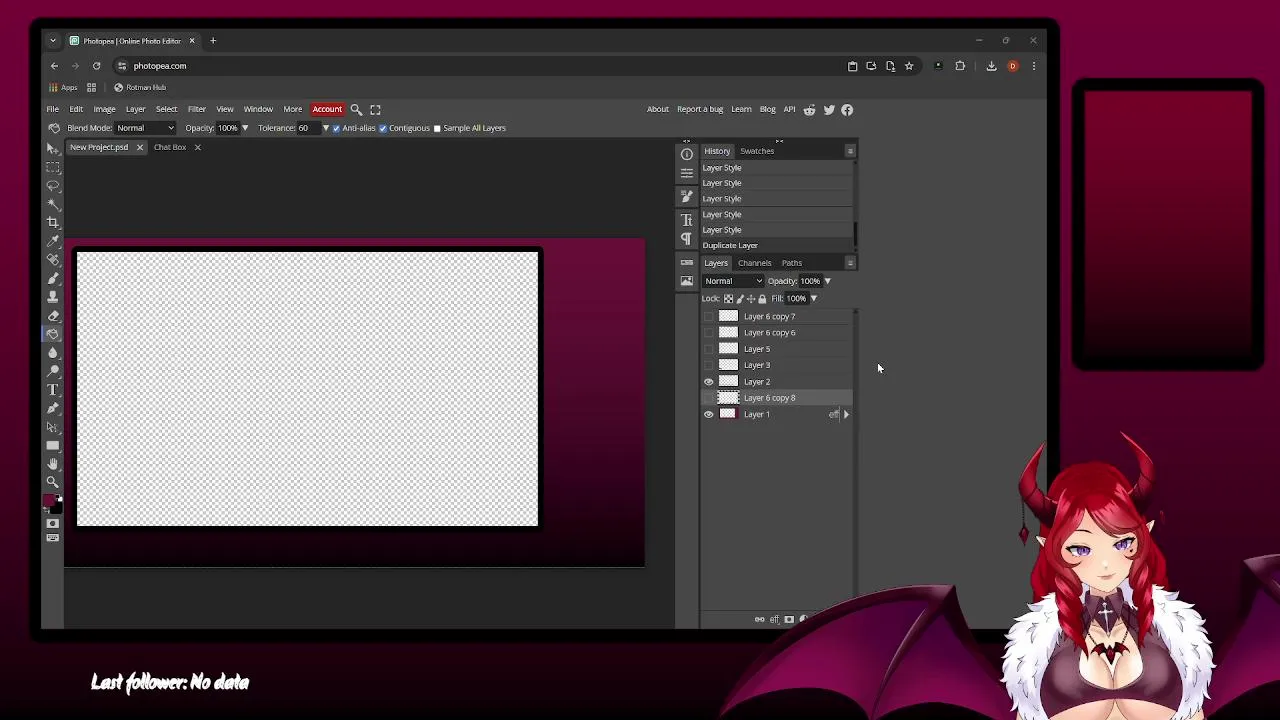1280x720 pixels.
Task: Open the Info panel icon
Action: pyautogui.click(x=686, y=154)
